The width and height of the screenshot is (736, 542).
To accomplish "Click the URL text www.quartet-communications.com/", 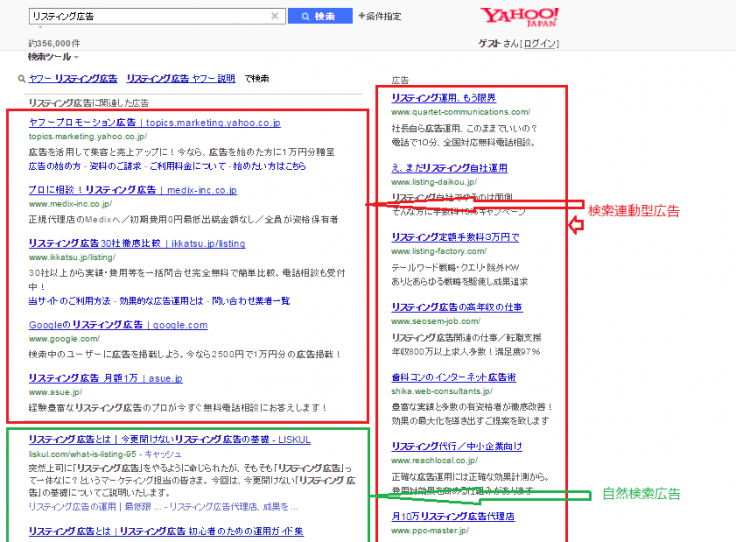I will 461,112.
